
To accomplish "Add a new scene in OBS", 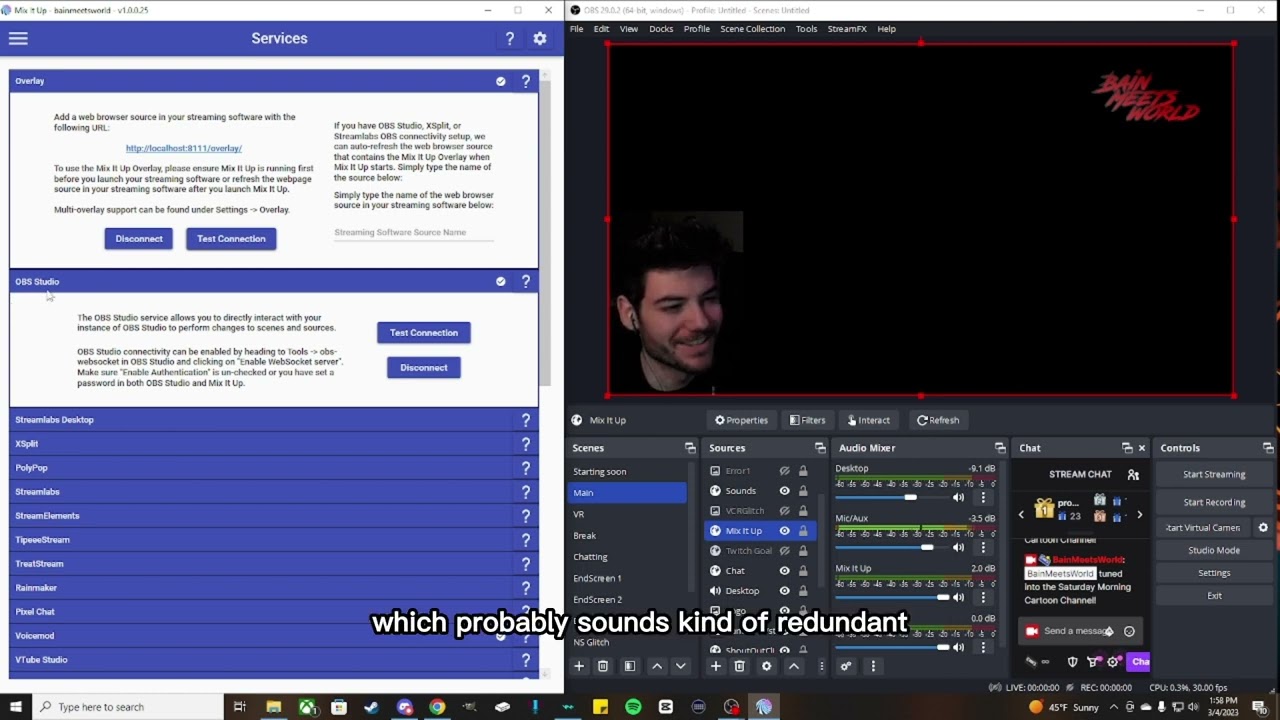I will [578, 666].
